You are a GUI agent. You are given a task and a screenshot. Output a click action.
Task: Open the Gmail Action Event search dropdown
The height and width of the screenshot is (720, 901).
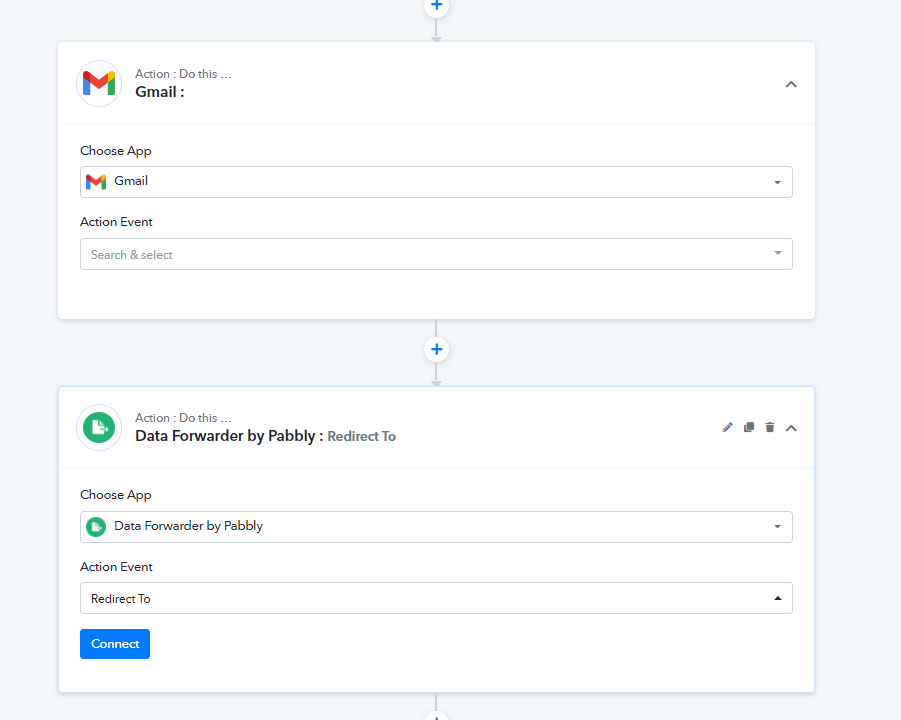click(436, 254)
